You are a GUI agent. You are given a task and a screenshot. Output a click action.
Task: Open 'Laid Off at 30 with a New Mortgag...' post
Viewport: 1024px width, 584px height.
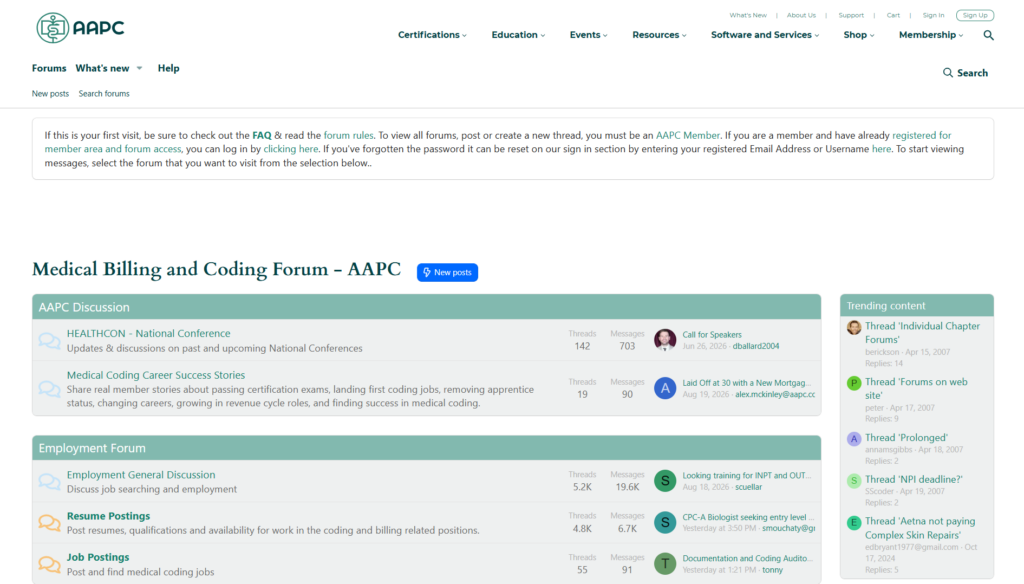[x=746, y=383]
